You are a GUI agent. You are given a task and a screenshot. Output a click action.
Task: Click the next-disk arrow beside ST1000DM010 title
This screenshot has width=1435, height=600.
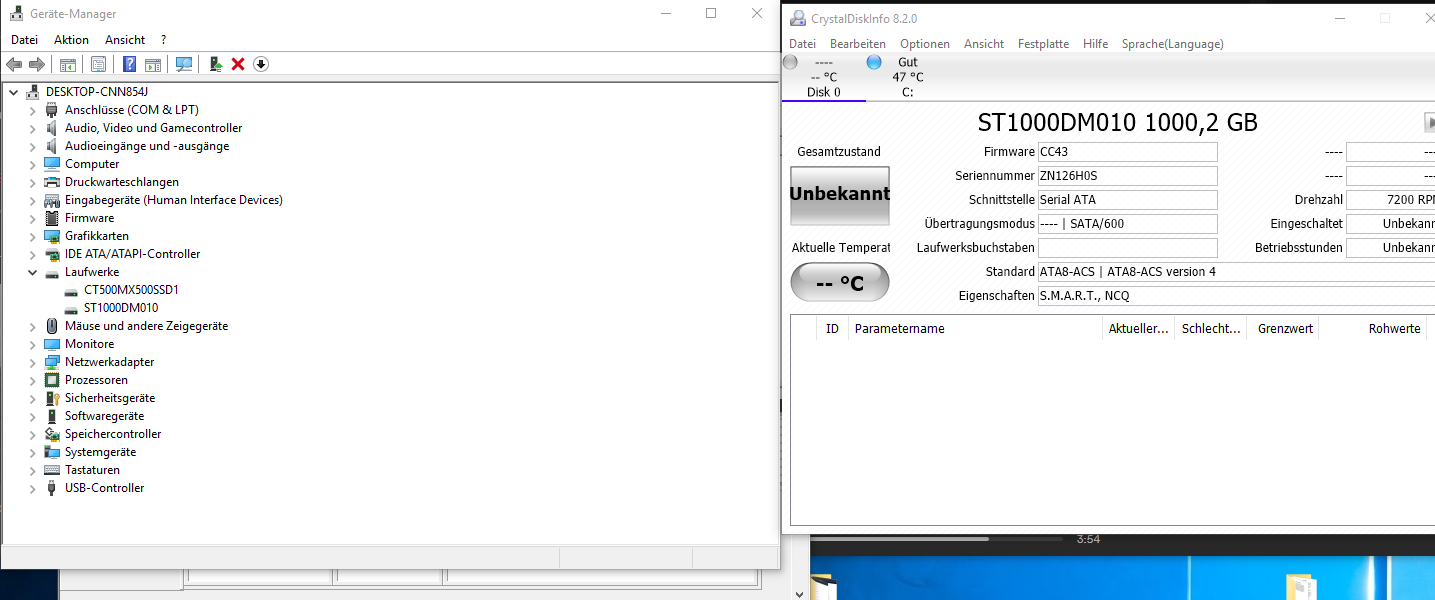coord(1429,122)
